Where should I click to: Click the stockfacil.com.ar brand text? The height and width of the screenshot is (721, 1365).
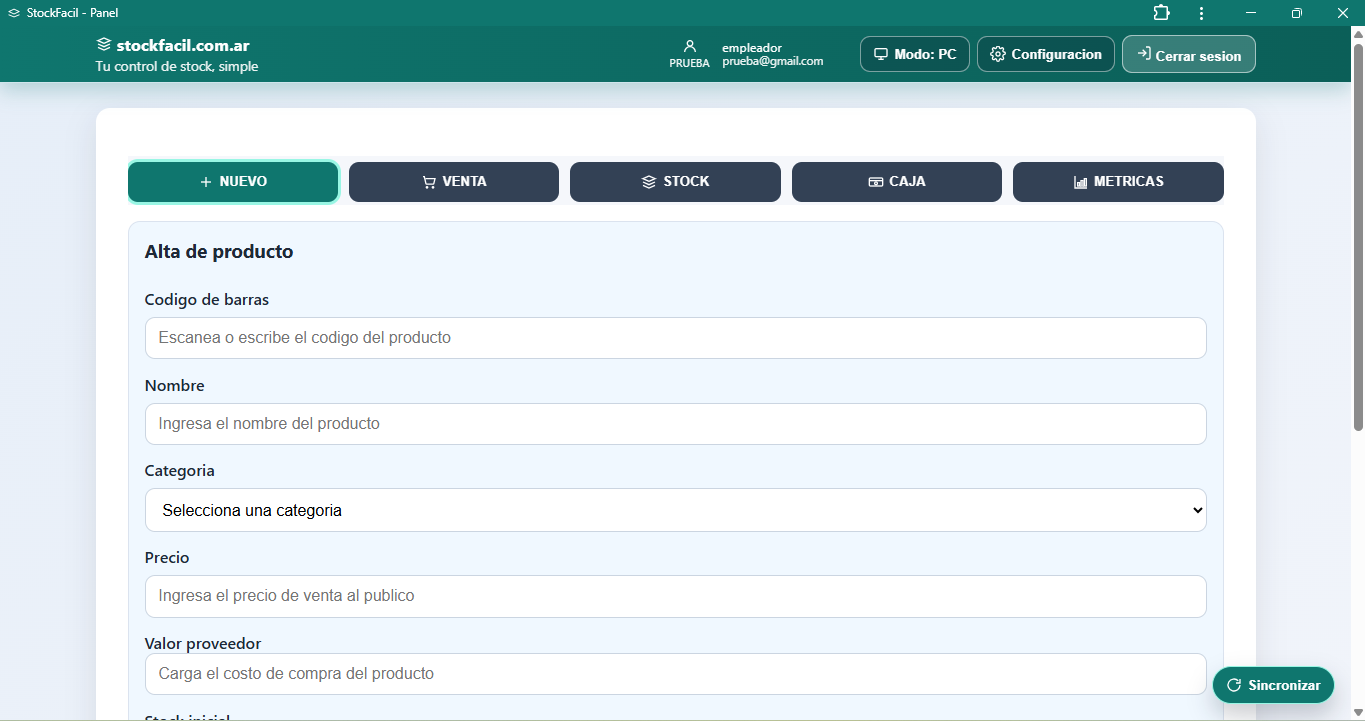coord(183,45)
